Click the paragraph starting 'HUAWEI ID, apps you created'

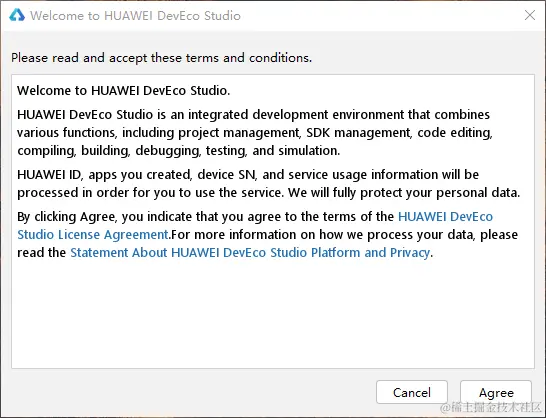(x=268, y=184)
